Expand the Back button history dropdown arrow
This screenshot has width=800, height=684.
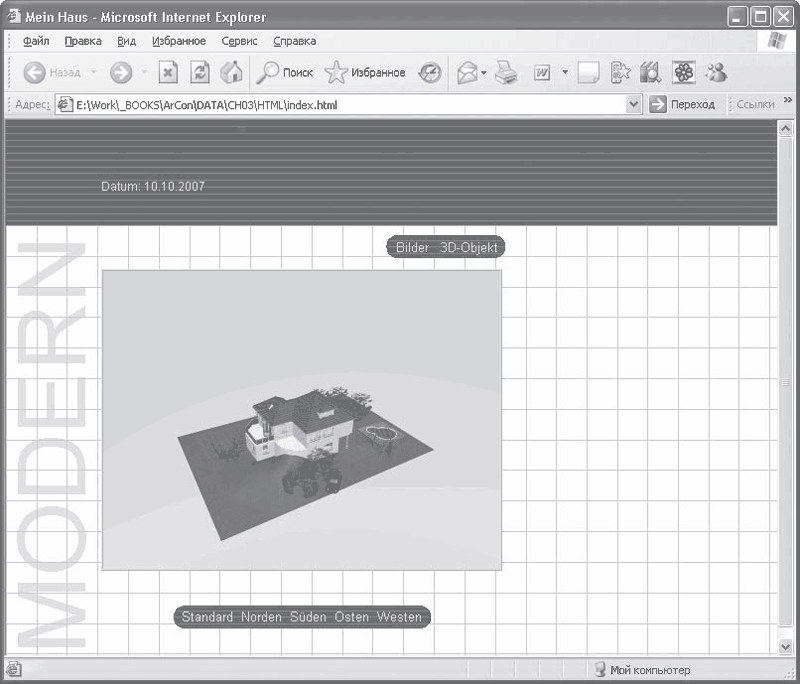94,72
